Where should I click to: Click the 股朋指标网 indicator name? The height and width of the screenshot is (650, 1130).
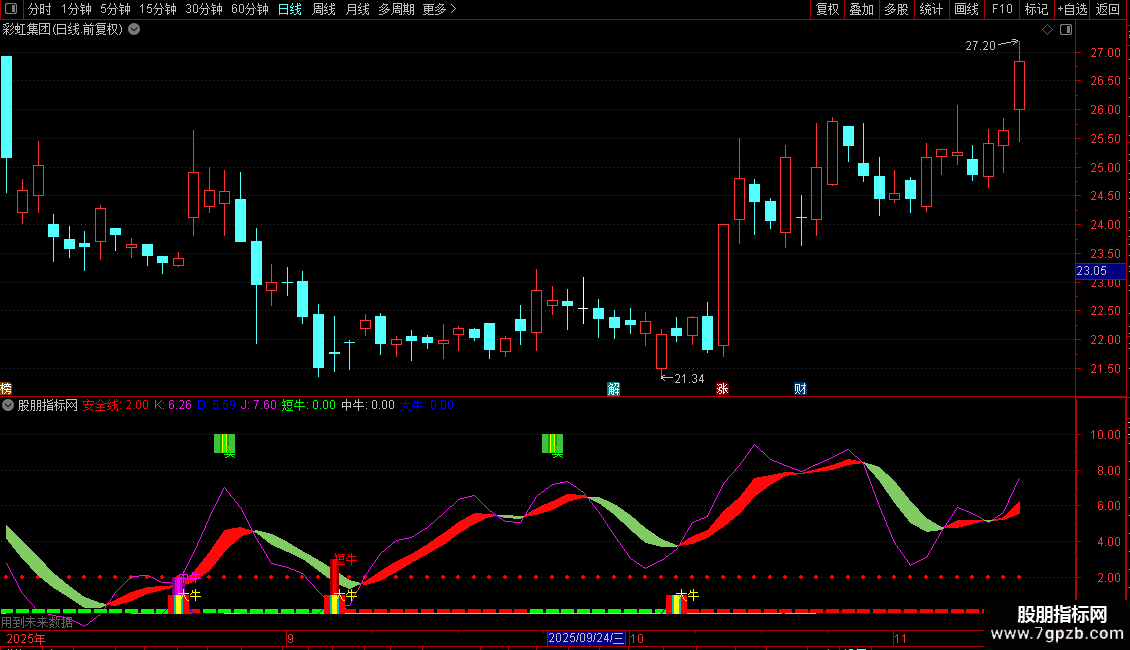[x=48, y=405]
